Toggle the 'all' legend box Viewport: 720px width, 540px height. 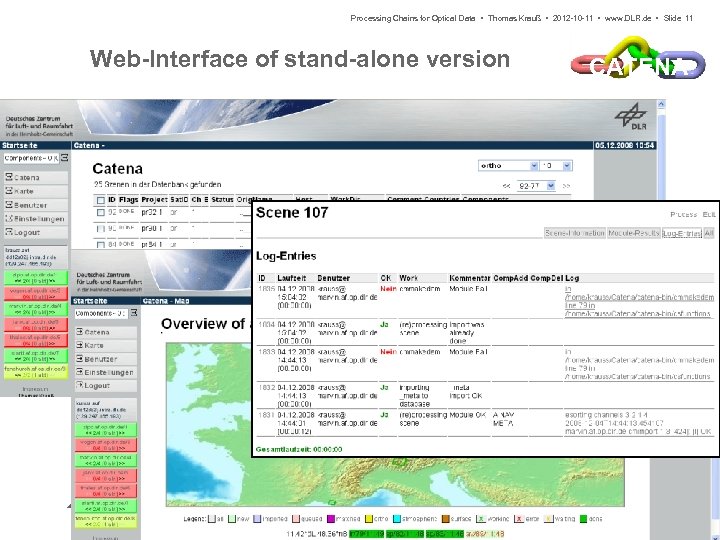(x=212, y=519)
